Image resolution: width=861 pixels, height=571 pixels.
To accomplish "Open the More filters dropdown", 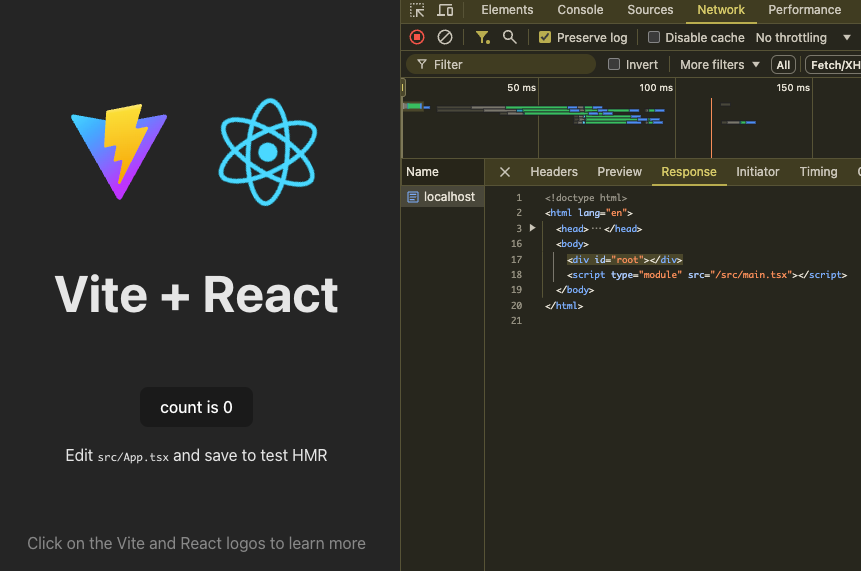I will pos(720,64).
